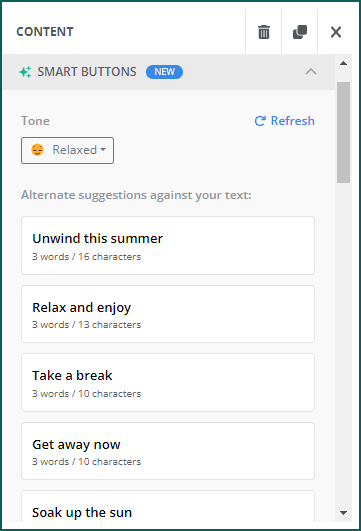The image size is (361, 531).
Task: Click the Smart Buttons header label
Action: [87, 72]
